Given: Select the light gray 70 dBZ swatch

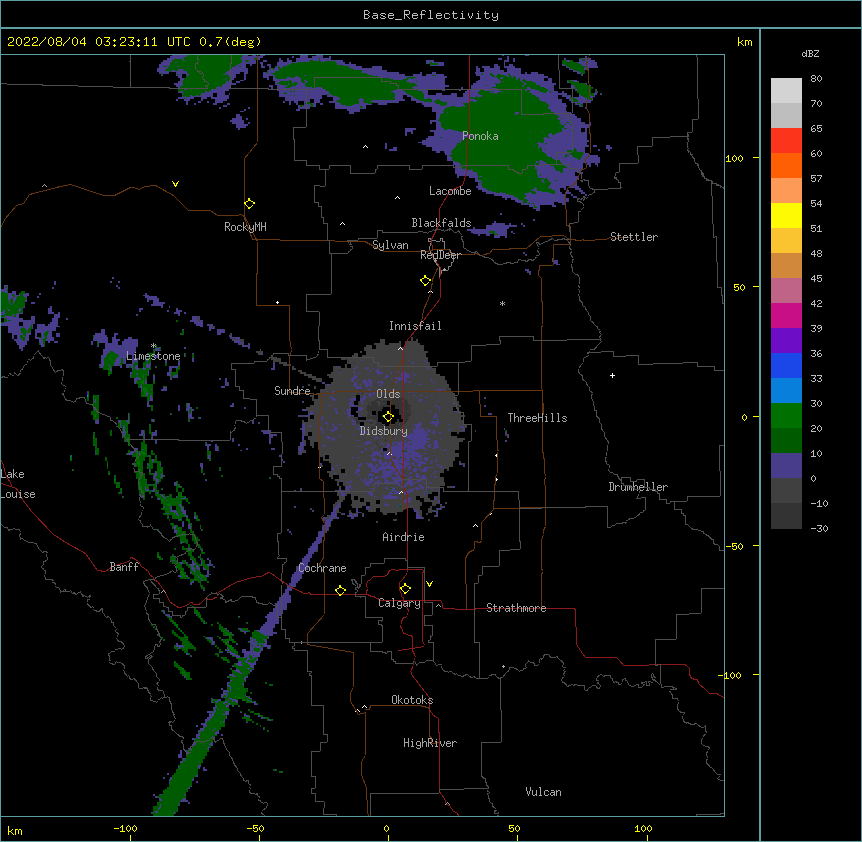Looking at the screenshot, I should pos(786,91).
